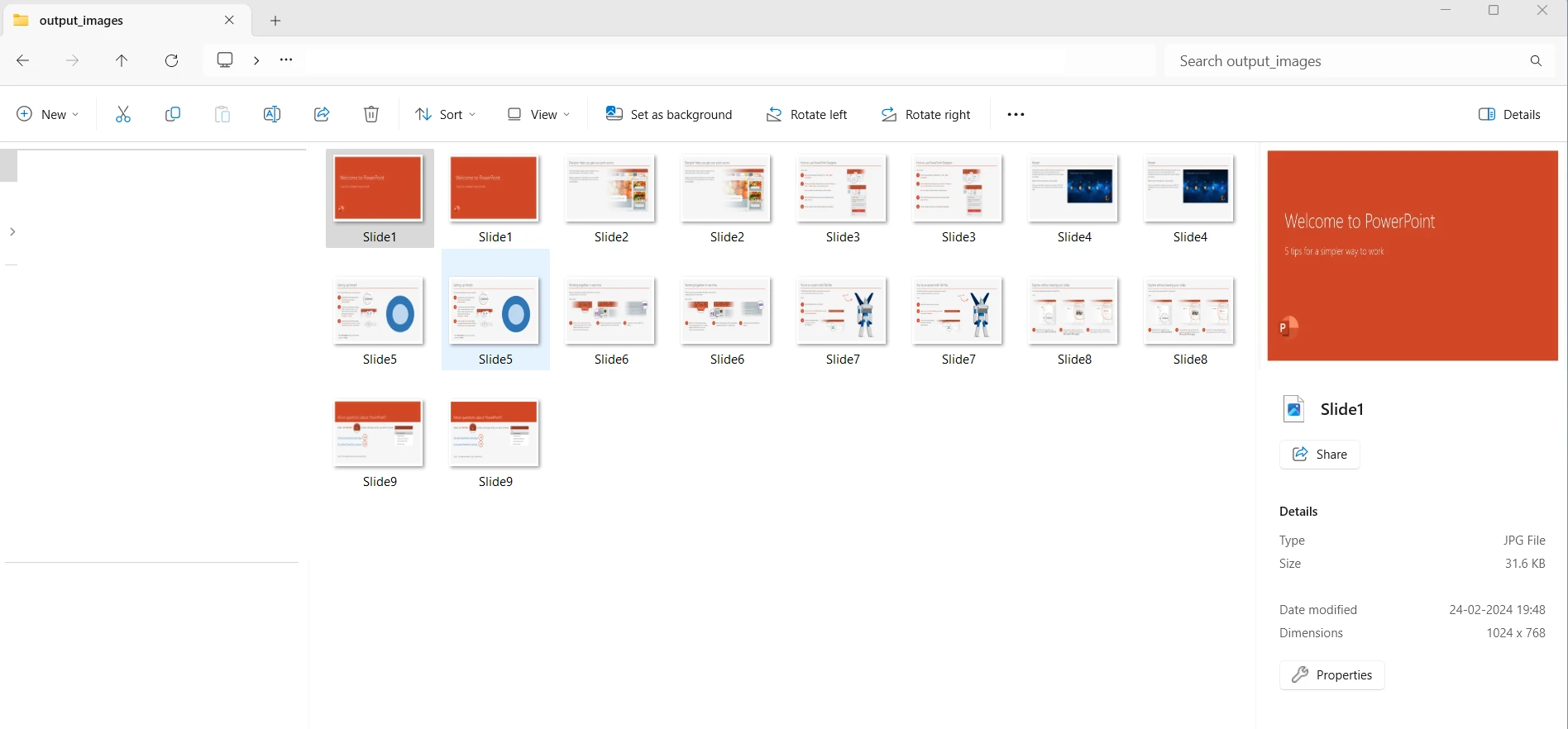Open See more toolbar options ellipsis
The width and height of the screenshot is (1568, 729).
[x=1016, y=114]
